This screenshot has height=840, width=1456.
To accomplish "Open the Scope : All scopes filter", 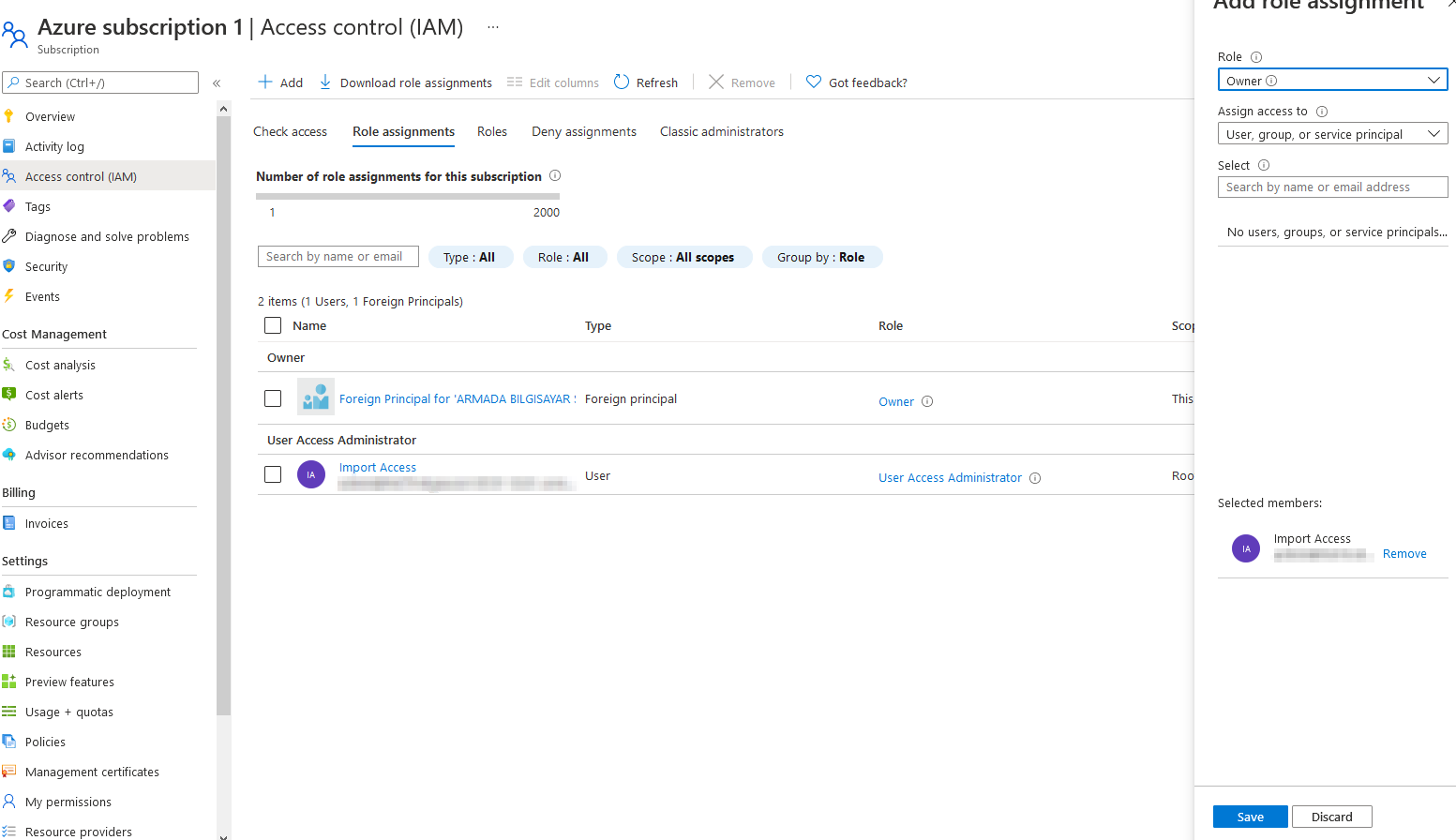I will 684,257.
